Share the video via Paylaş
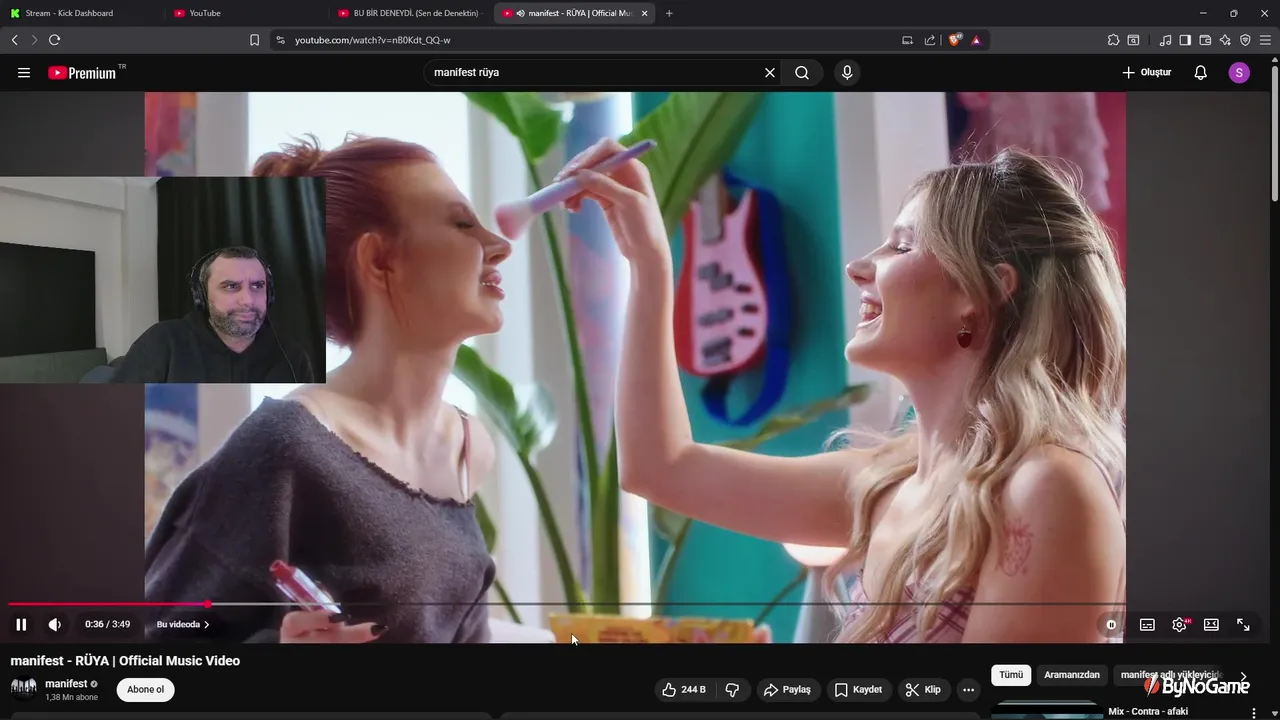 point(788,690)
